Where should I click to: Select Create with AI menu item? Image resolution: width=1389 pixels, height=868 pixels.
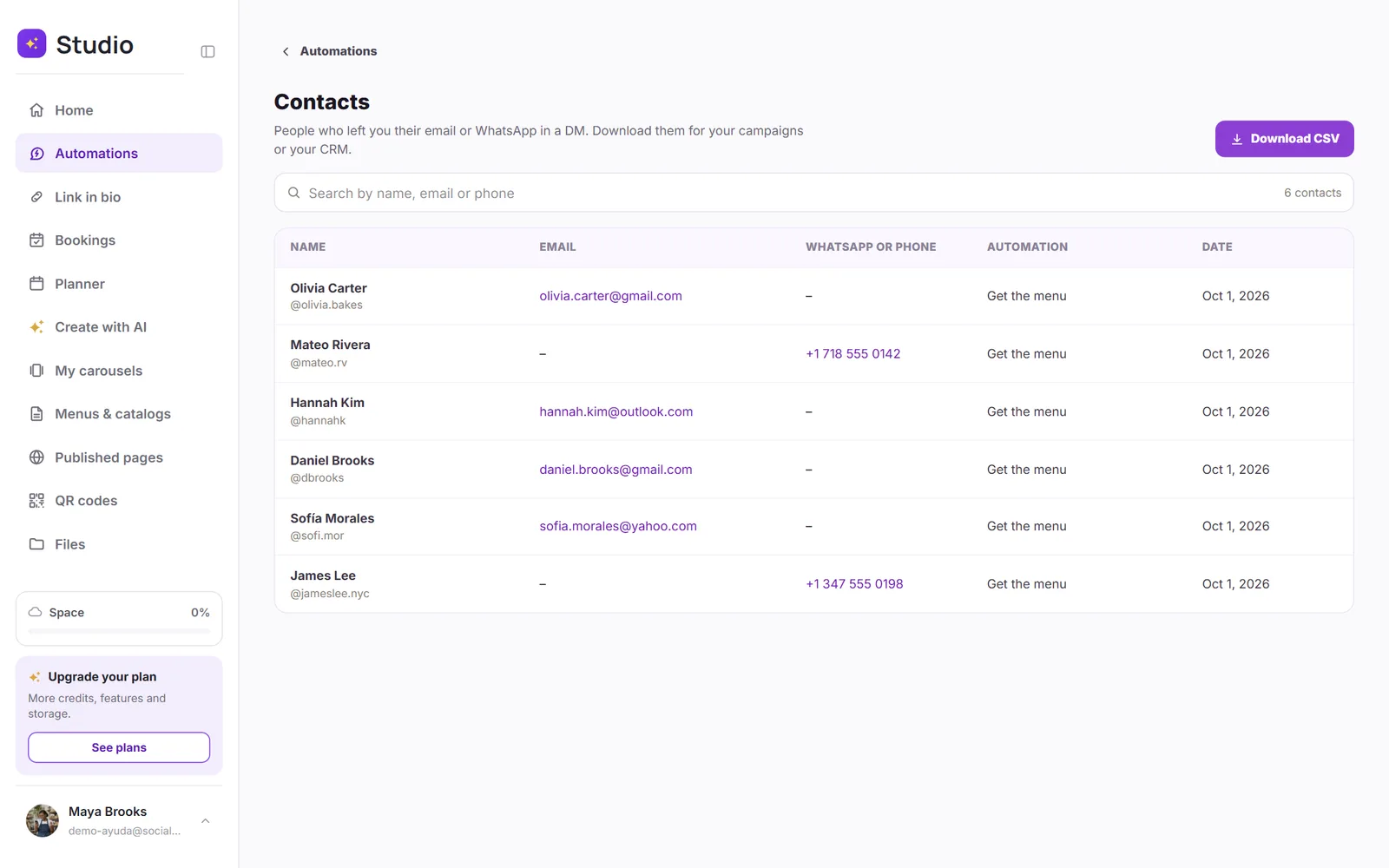click(x=119, y=327)
